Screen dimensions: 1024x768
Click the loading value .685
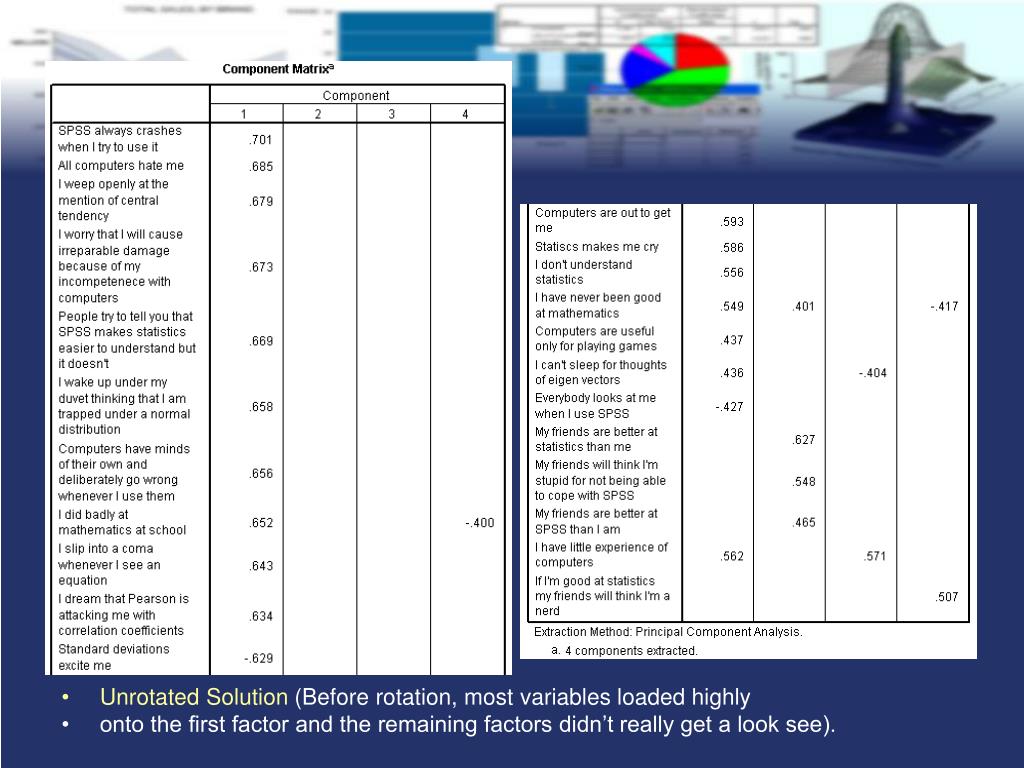pyautogui.click(x=261, y=167)
